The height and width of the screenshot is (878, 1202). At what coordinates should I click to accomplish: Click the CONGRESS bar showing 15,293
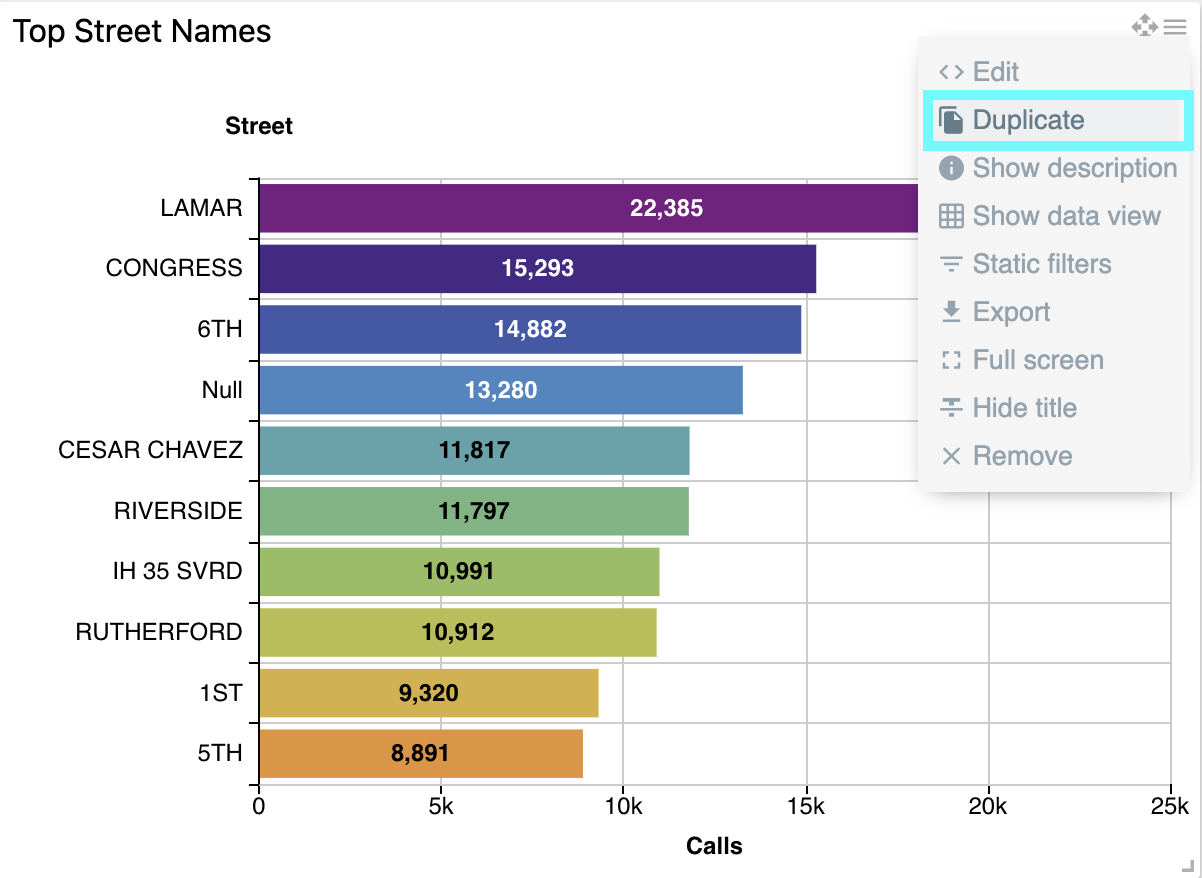tap(537, 268)
